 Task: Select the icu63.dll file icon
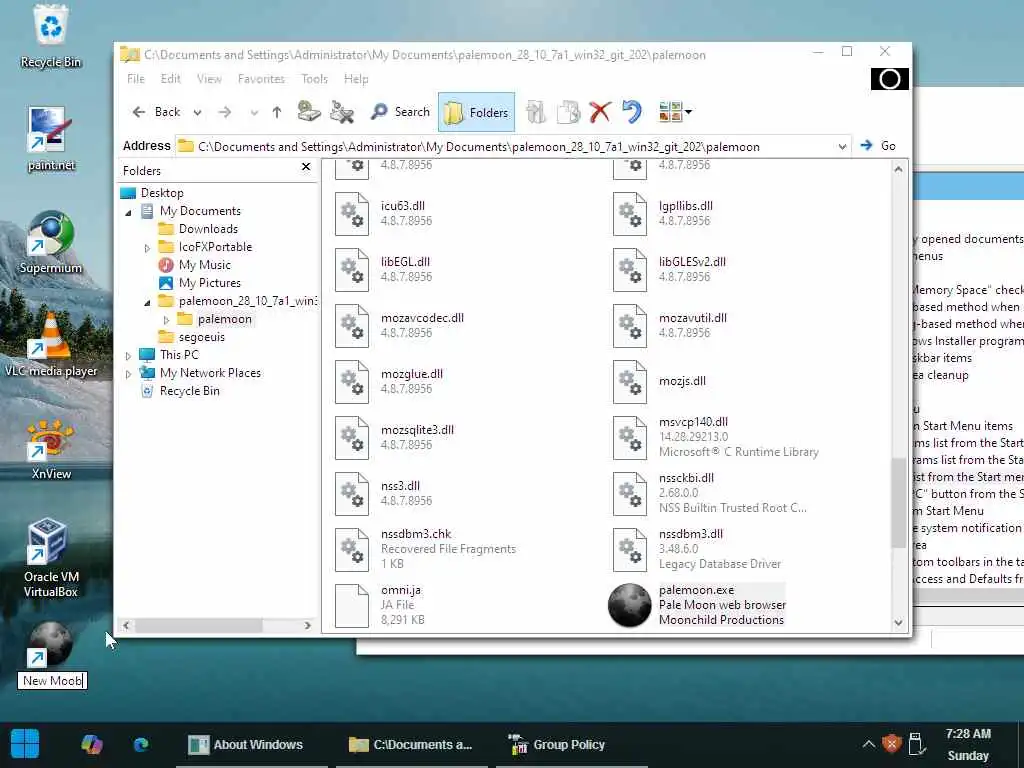point(352,214)
